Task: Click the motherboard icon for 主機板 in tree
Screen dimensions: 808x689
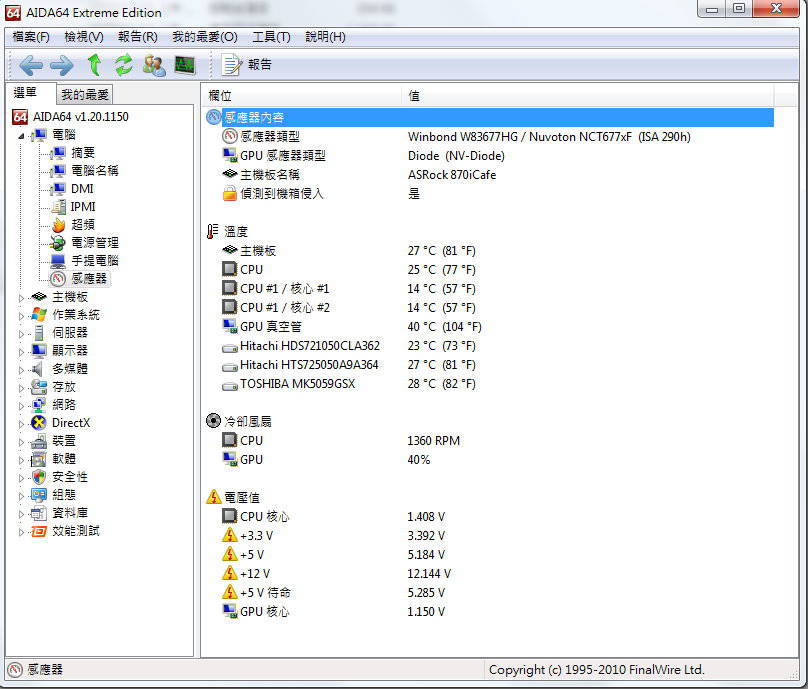Action: 39,297
